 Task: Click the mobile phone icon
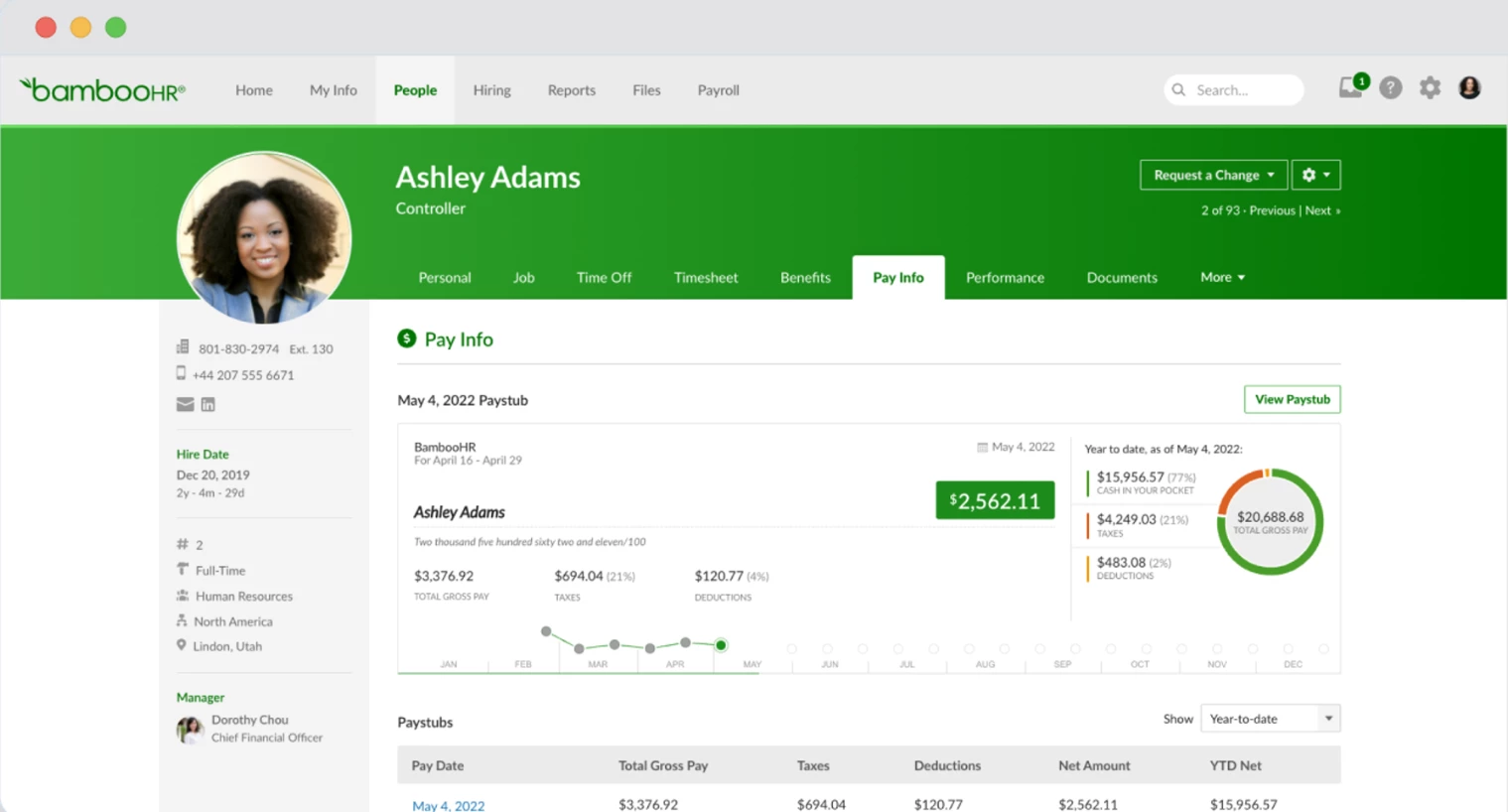181,373
